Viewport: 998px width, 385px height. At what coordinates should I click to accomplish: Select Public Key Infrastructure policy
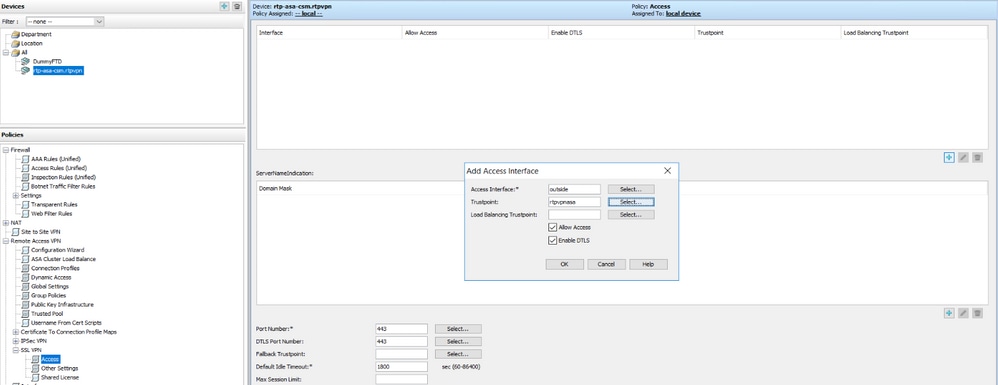pyautogui.click(x=62, y=304)
